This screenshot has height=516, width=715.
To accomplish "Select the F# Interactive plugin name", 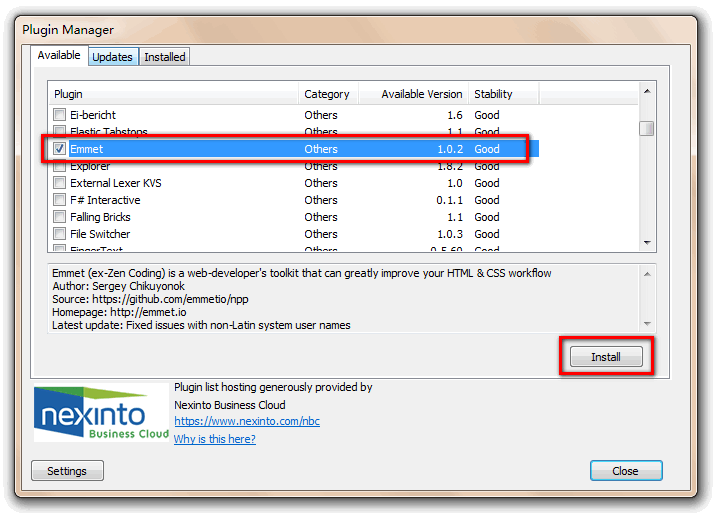I will [x=105, y=200].
